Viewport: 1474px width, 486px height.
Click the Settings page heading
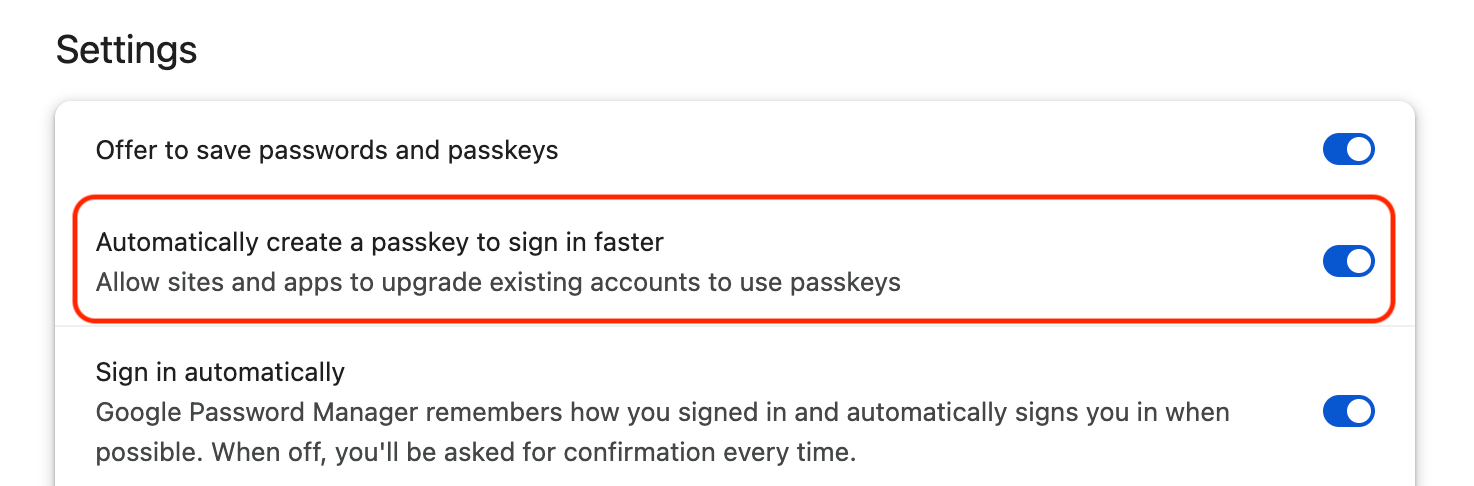point(126,49)
